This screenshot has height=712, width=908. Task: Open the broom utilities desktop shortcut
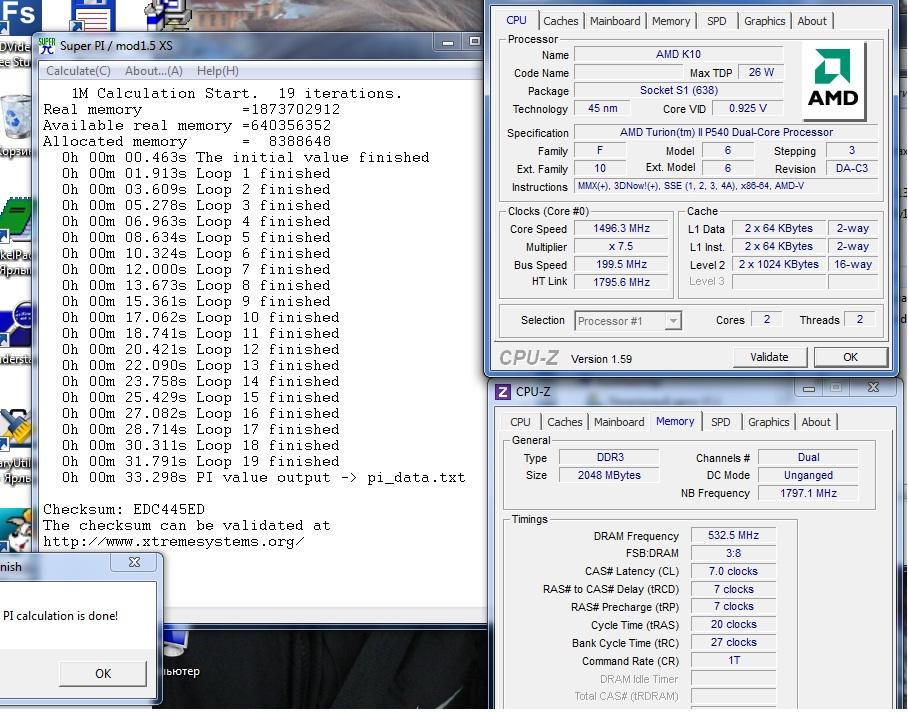pos(16,430)
